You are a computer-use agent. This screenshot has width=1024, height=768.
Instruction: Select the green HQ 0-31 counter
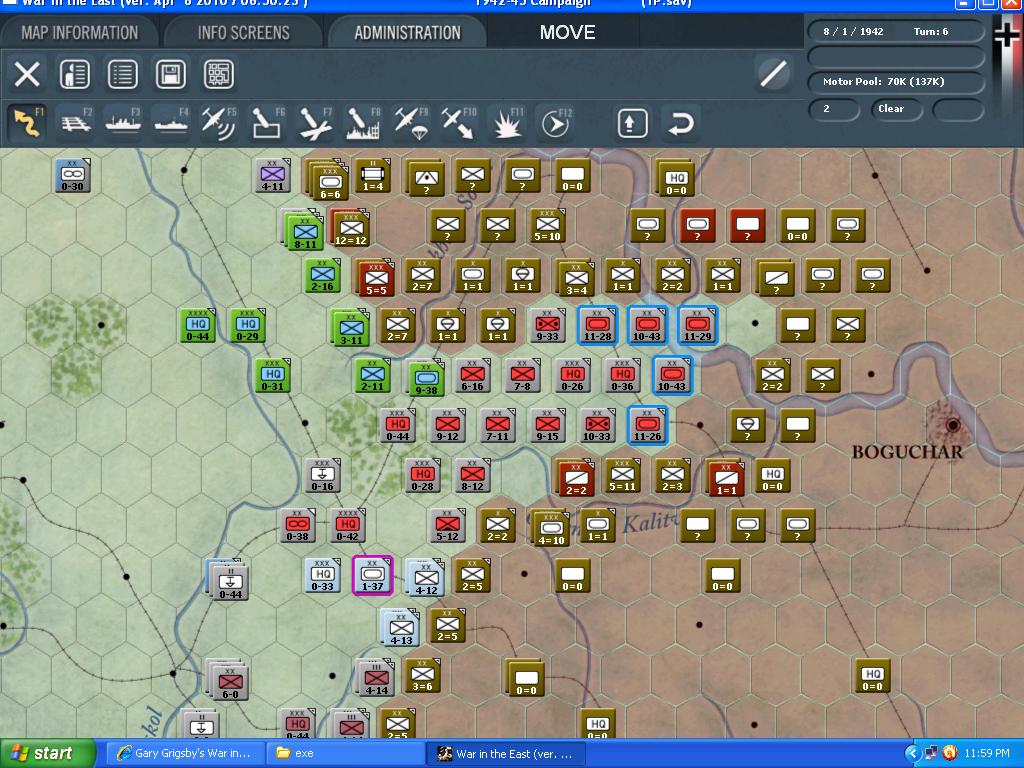pos(272,376)
